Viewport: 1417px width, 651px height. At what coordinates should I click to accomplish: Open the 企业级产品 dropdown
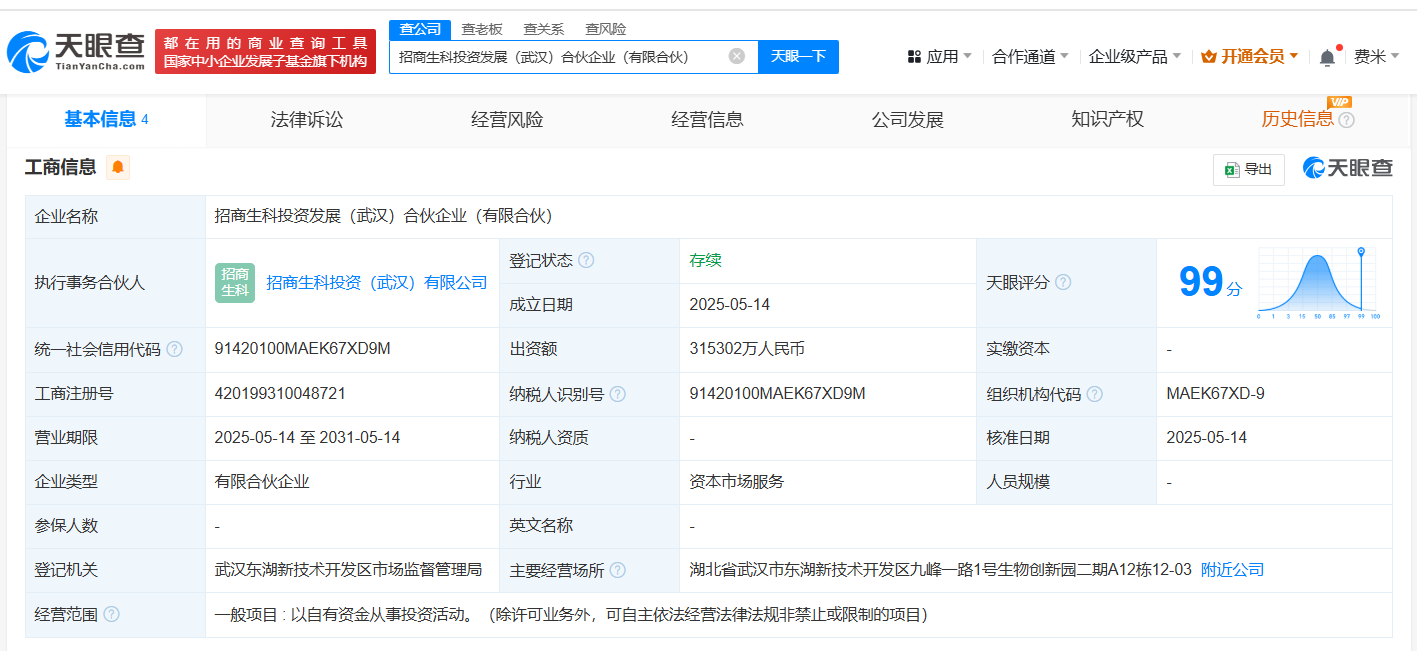(1134, 56)
